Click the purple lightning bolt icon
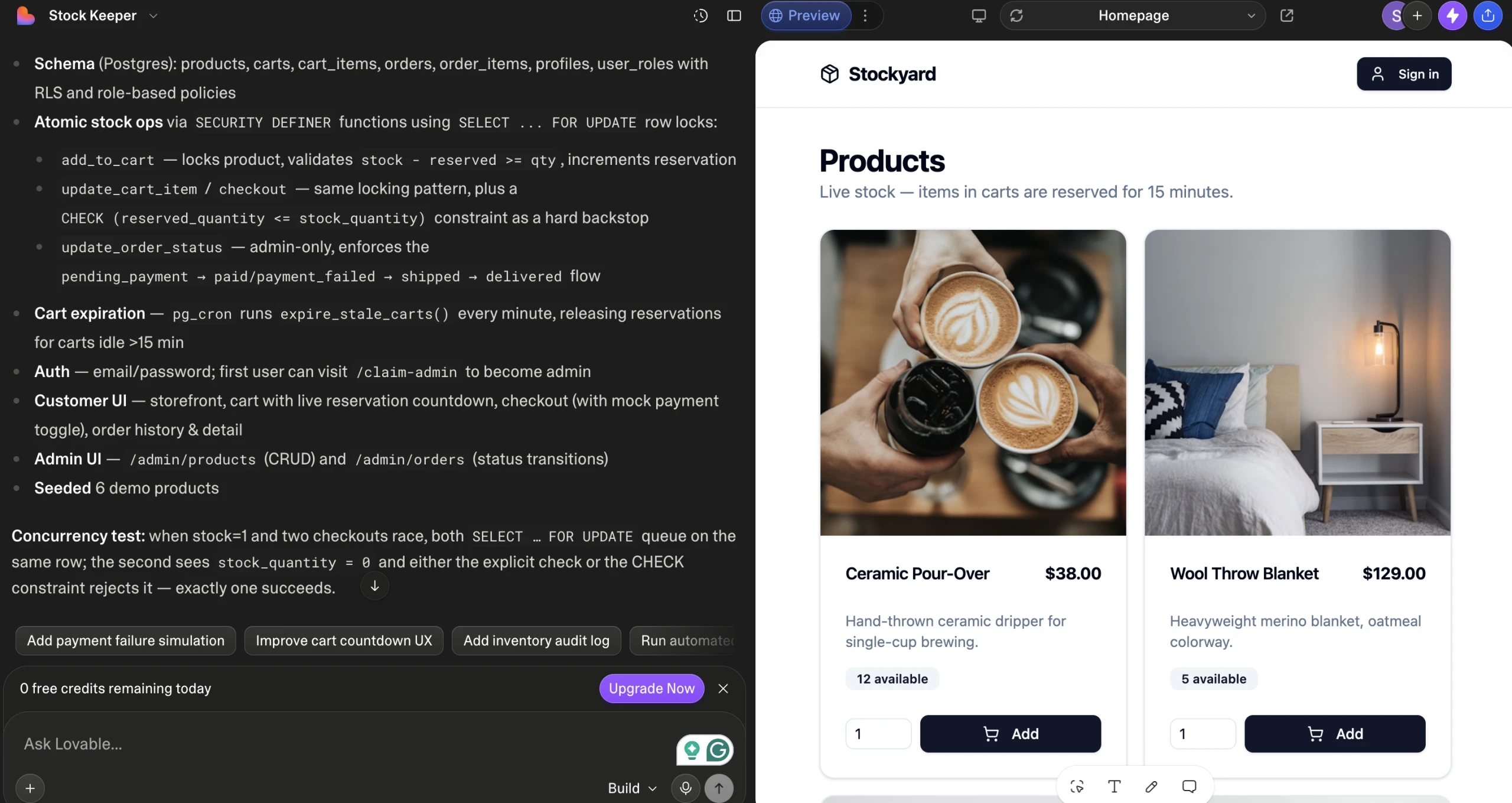Image resolution: width=1512 pixels, height=803 pixels. click(1452, 15)
